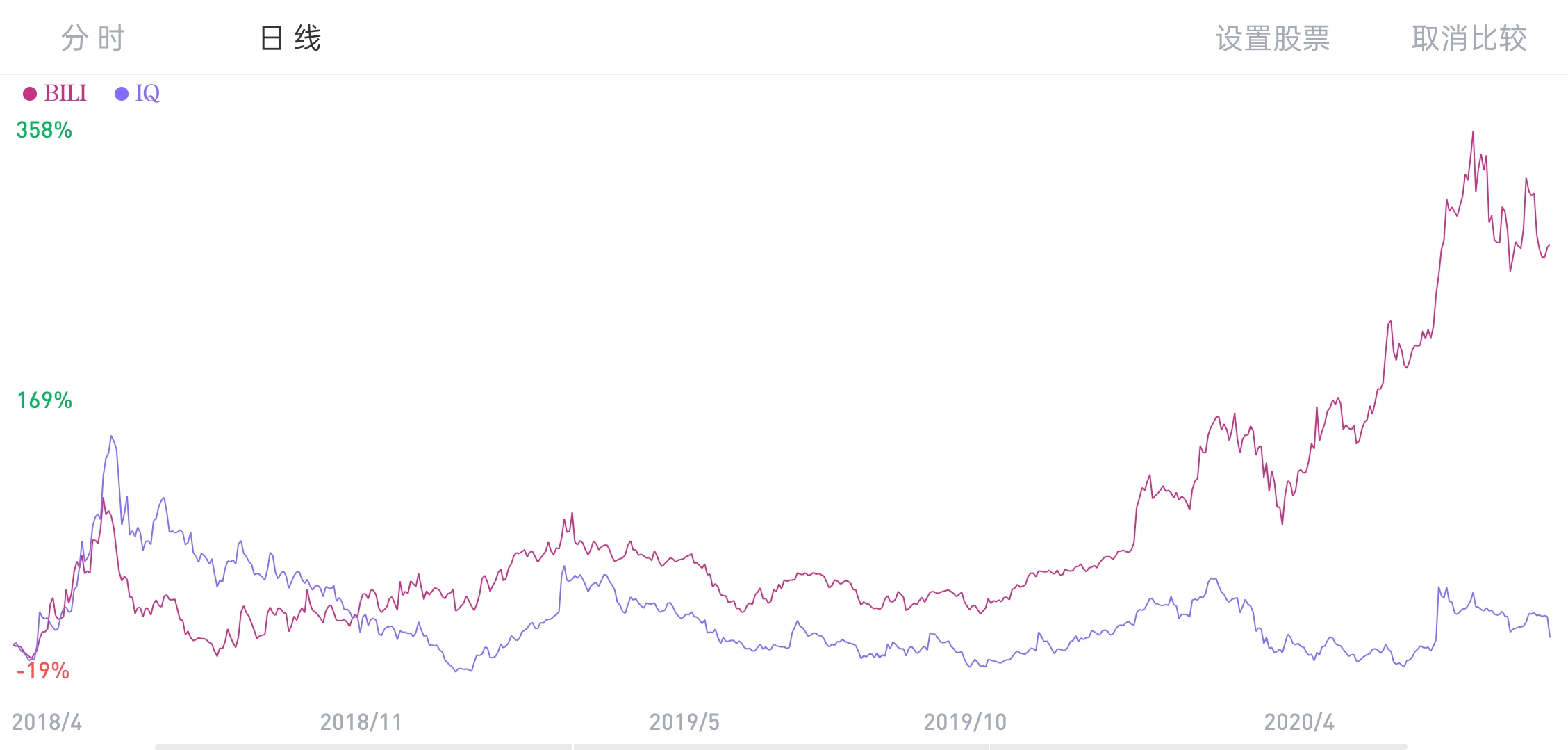The height and width of the screenshot is (750, 1568).
Task: Select the 2018/11 date marker
Action: tap(361, 722)
